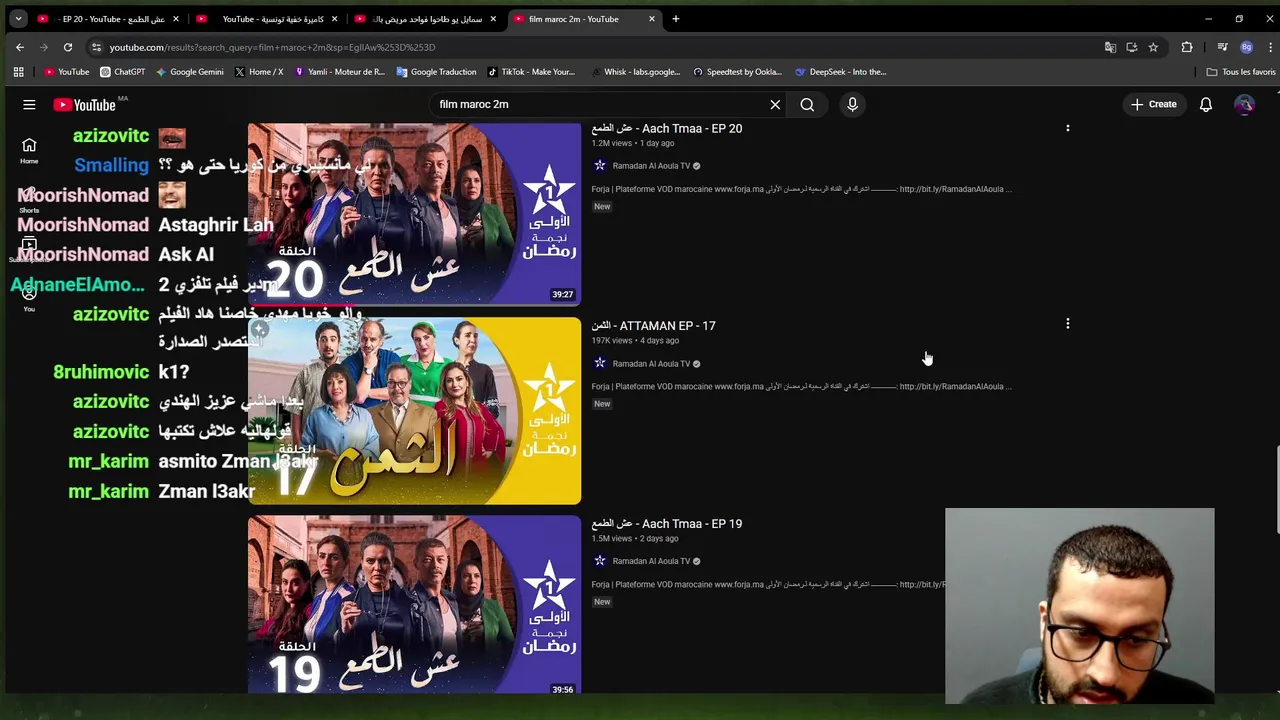This screenshot has width=1280, height=720.
Task: Open the TikTok - Make Your... bookmark
Action: [x=530, y=72]
